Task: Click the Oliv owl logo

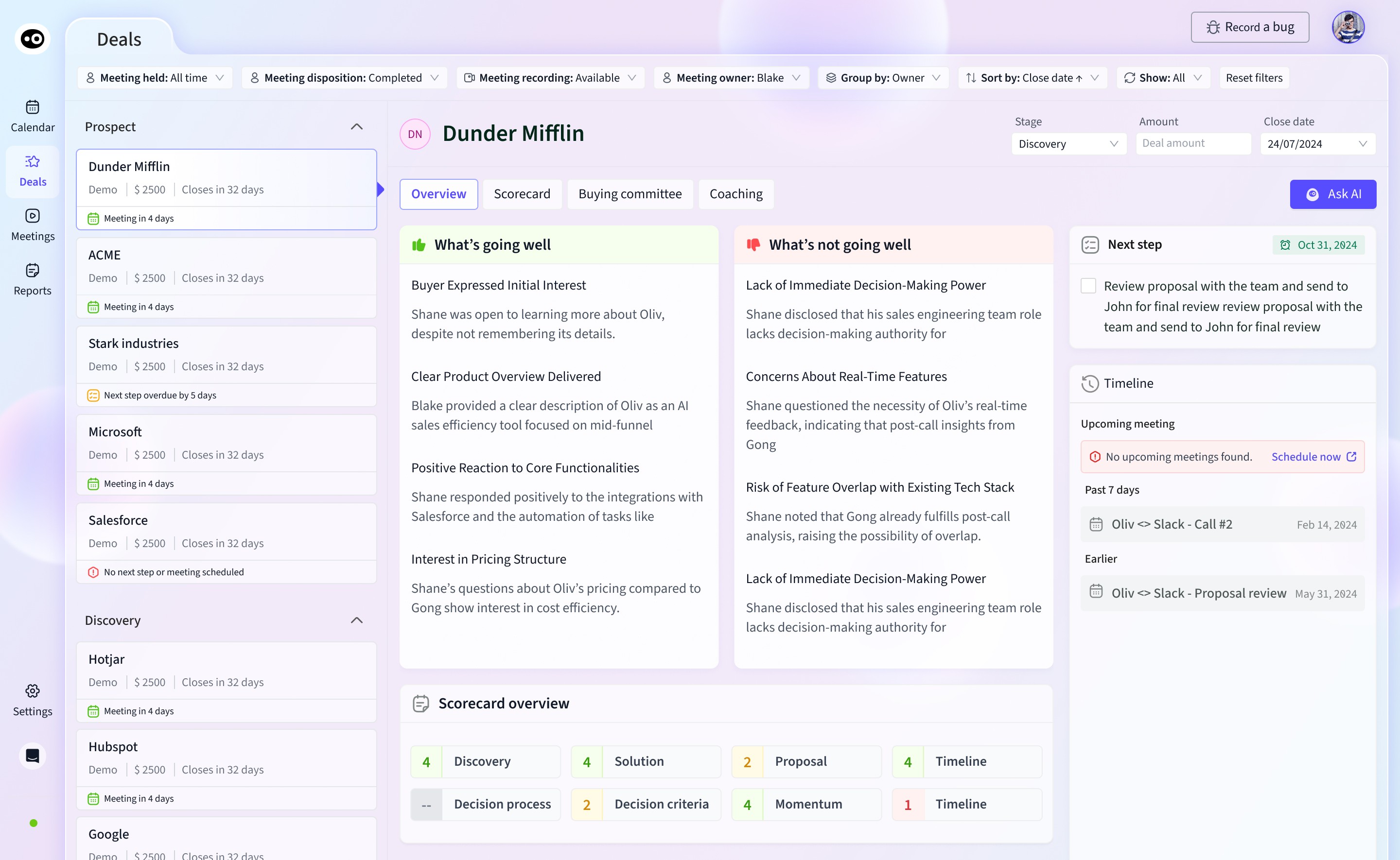Action: [x=33, y=39]
